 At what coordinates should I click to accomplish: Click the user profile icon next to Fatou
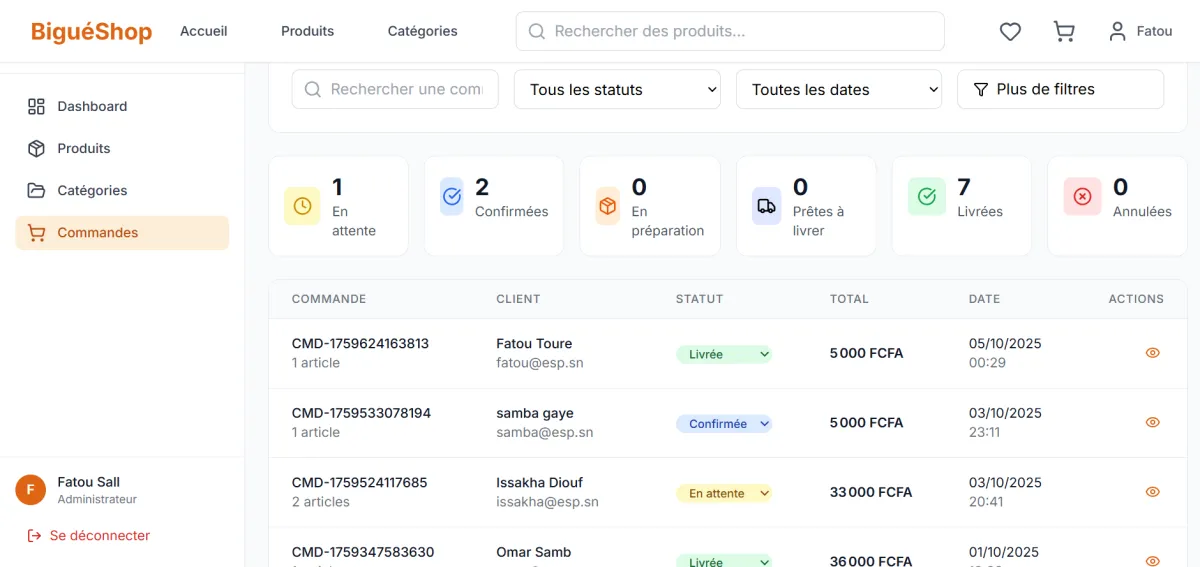[1118, 32]
